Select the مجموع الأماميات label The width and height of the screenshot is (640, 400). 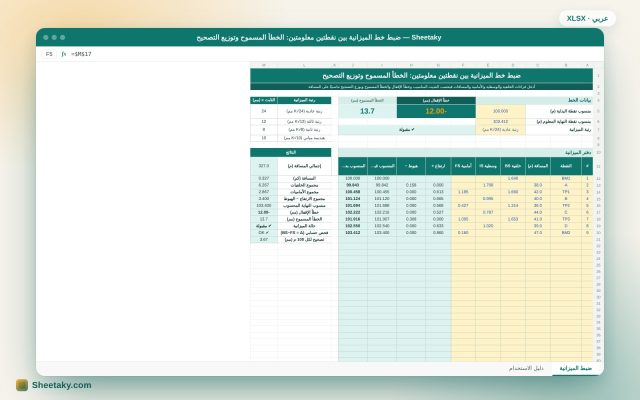(304, 192)
